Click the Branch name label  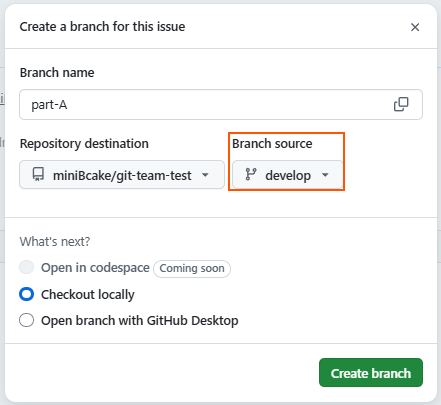(x=57, y=72)
